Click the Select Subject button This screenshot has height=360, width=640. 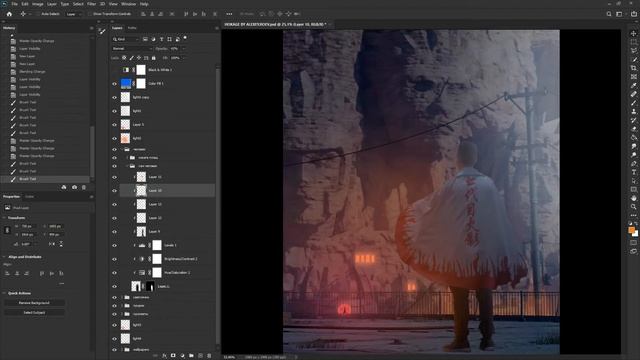[x=34, y=313]
